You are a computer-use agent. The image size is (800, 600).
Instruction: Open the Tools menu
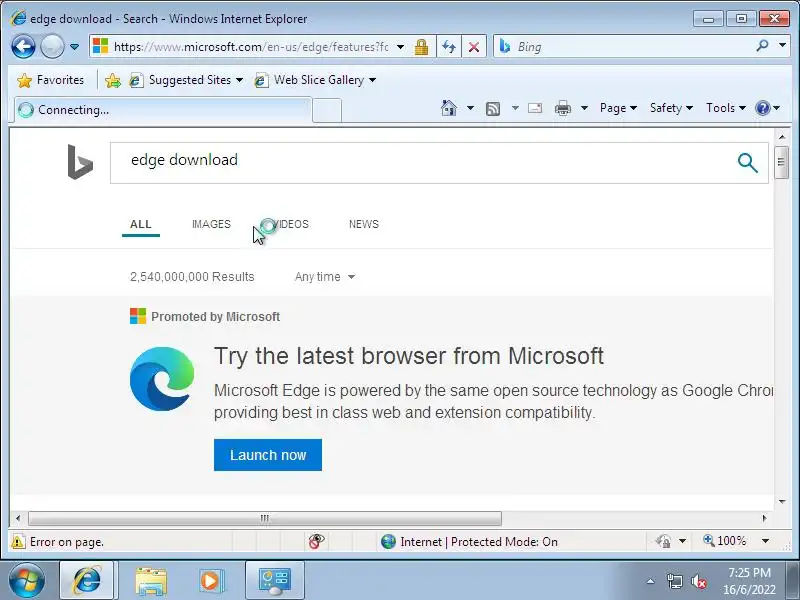tap(726, 108)
